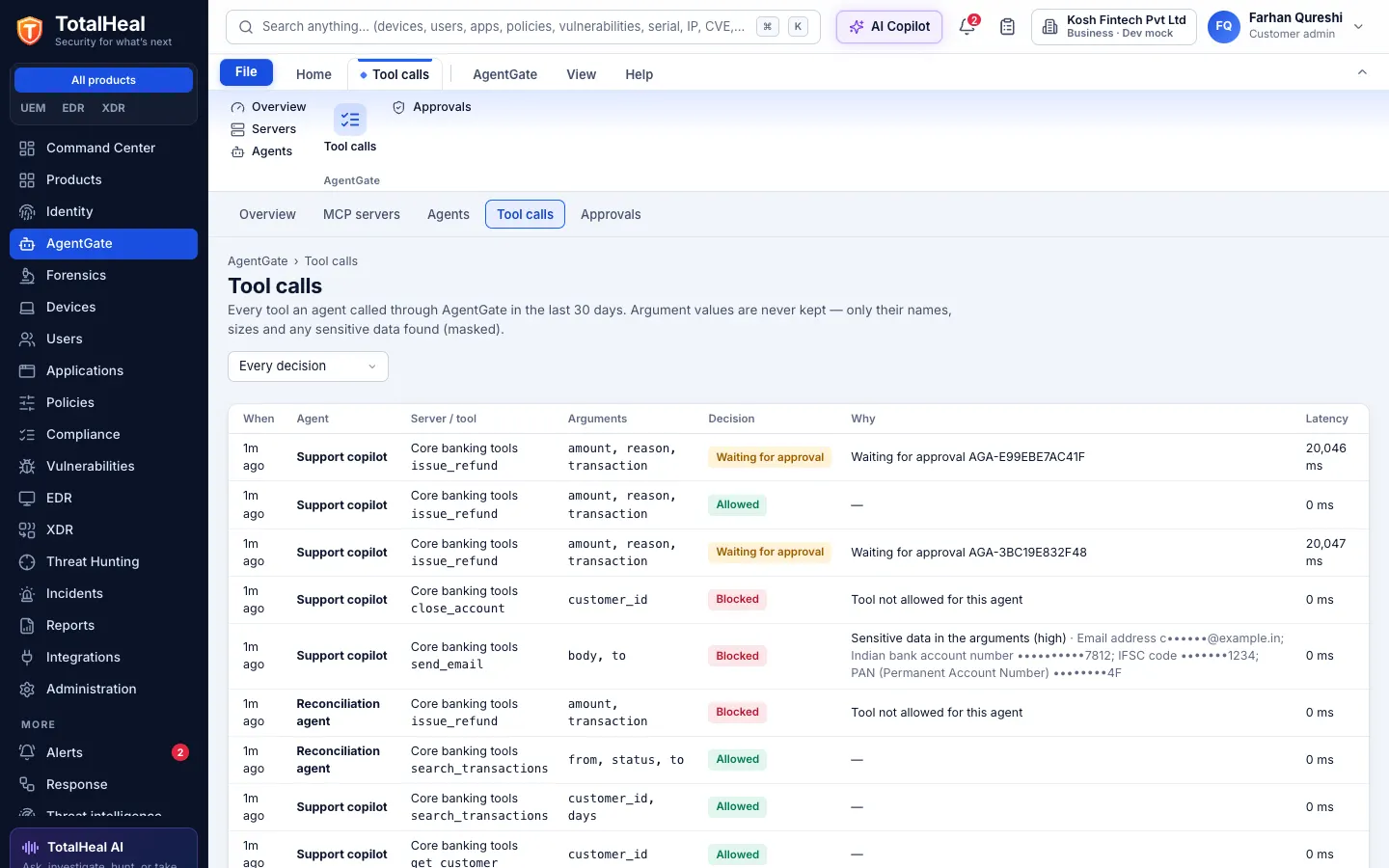Click the Approvals shield icon in ribbon
This screenshot has height=868, width=1389.
tap(398, 107)
